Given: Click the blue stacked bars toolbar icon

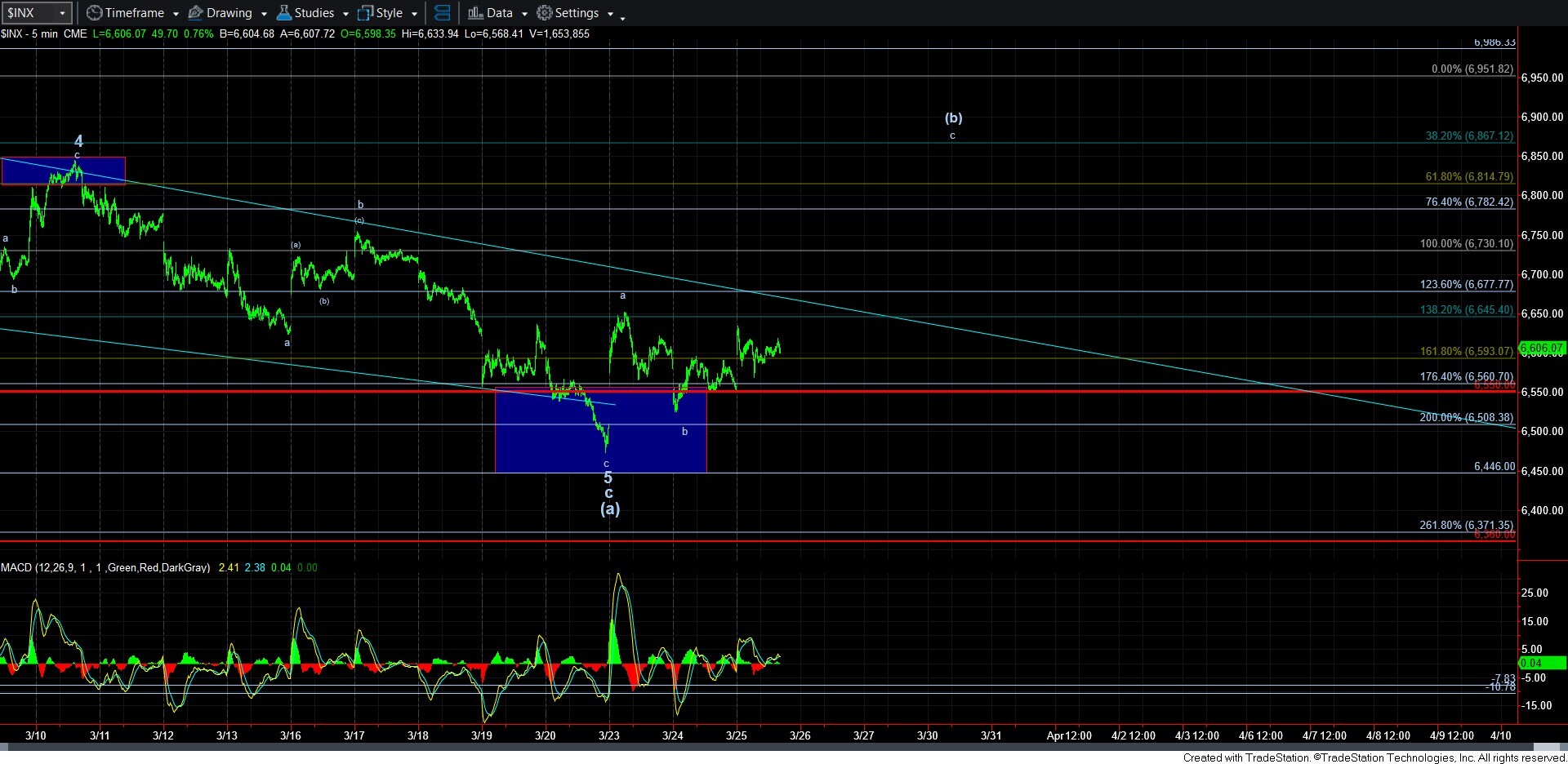Looking at the screenshot, I should [442, 13].
